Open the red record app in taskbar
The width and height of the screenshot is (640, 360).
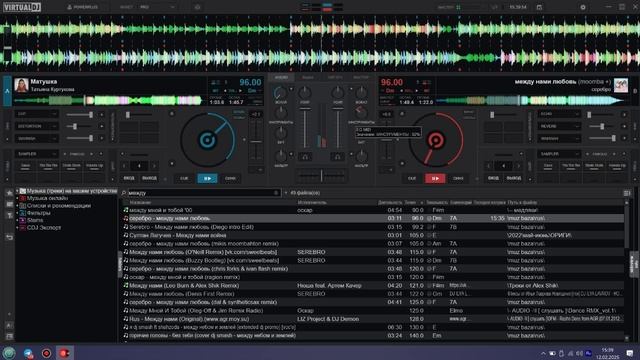point(46,353)
